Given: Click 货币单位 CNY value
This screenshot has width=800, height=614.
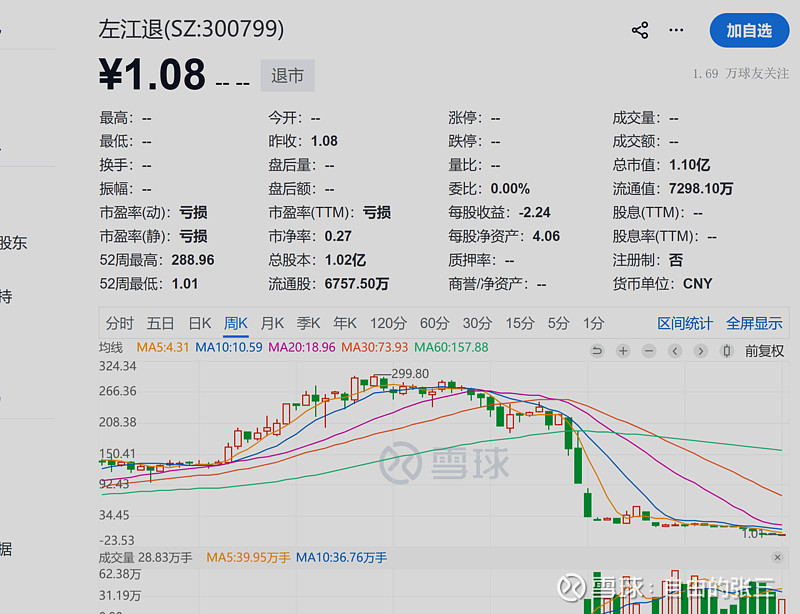Looking at the screenshot, I should point(697,284).
